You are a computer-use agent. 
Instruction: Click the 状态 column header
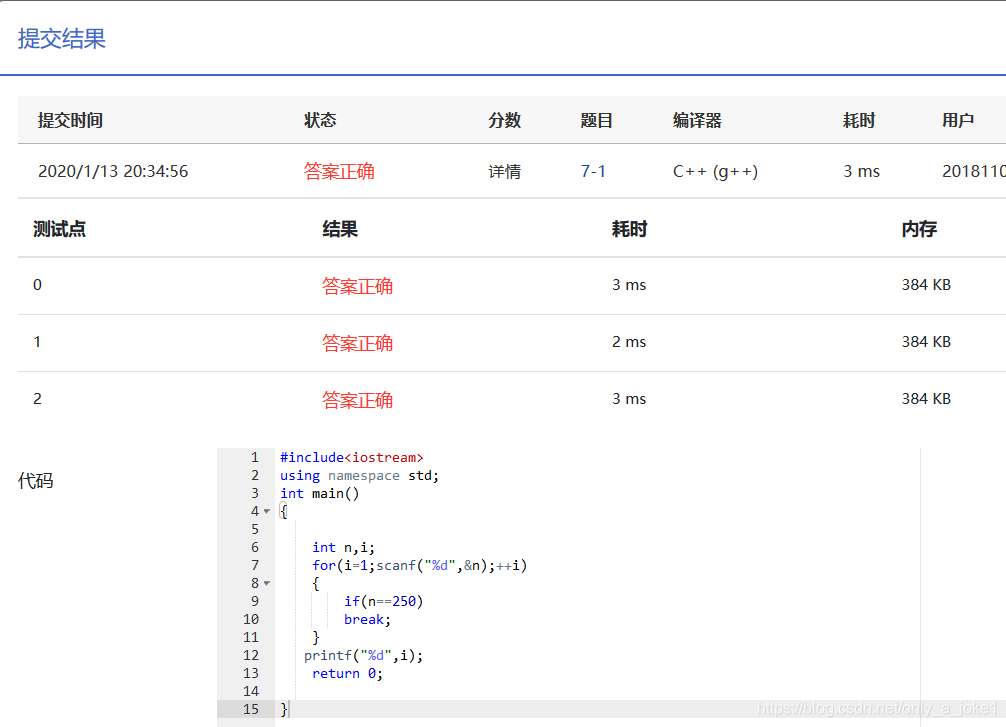[320, 120]
